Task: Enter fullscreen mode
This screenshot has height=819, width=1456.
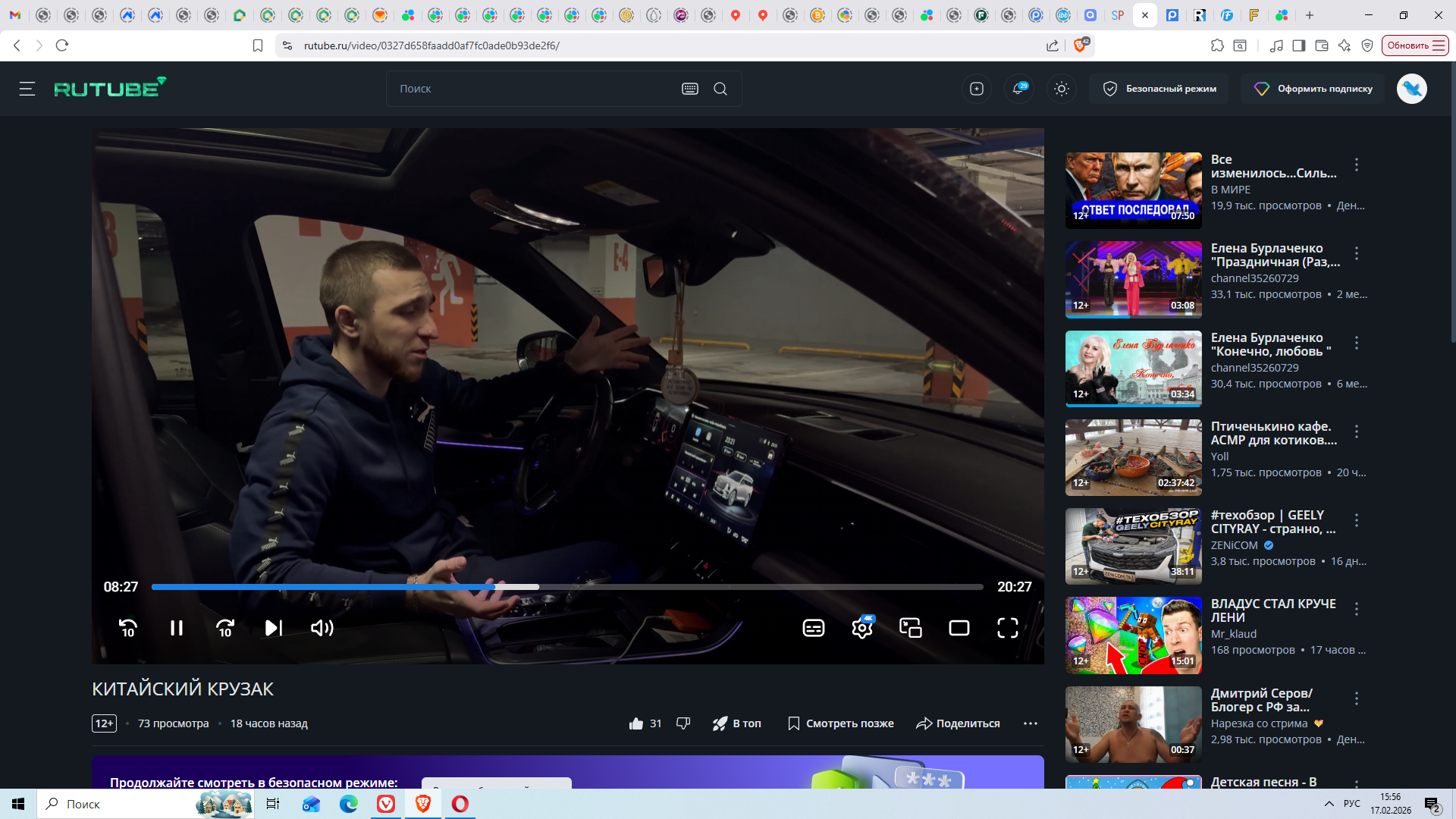Action: pyautogui.click(x=1008, y=628)
